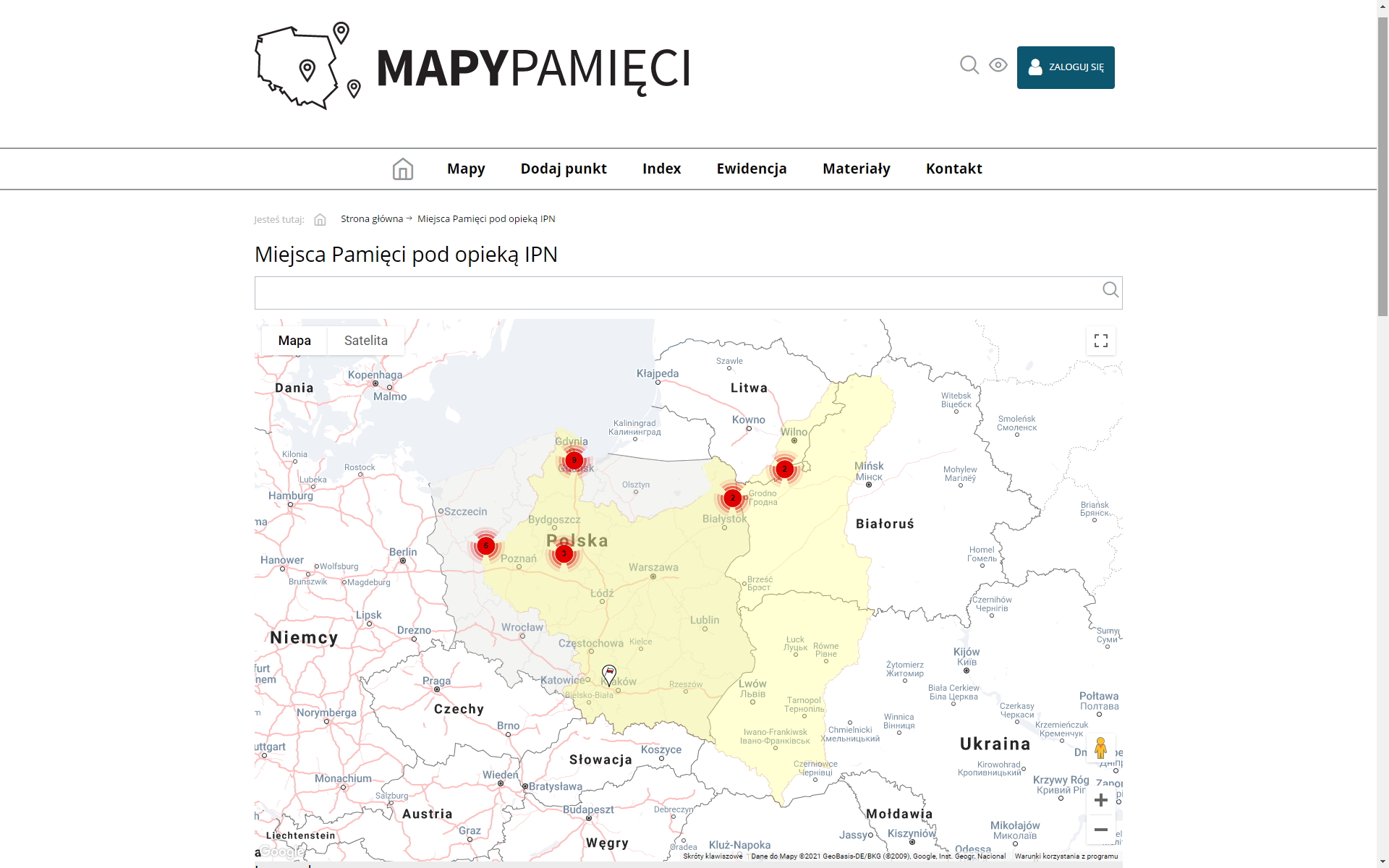Select the Dodaj punkt menu item
1389x868 pixels.
tap(564, 169)
